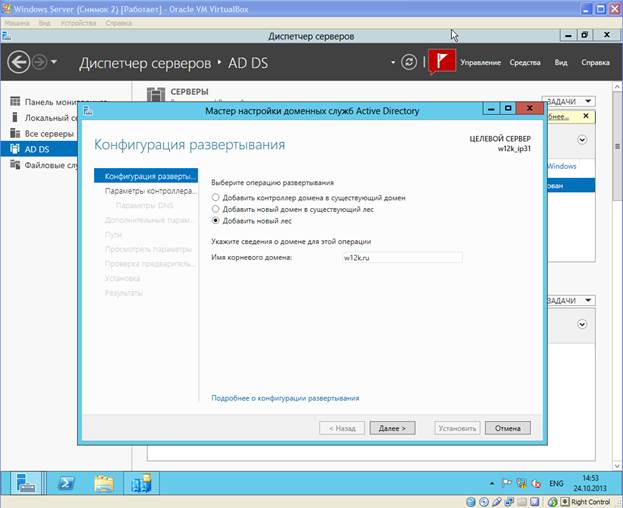Close the yellow notification bar
Screen dimensions: 623x508
tap(586, 116)
